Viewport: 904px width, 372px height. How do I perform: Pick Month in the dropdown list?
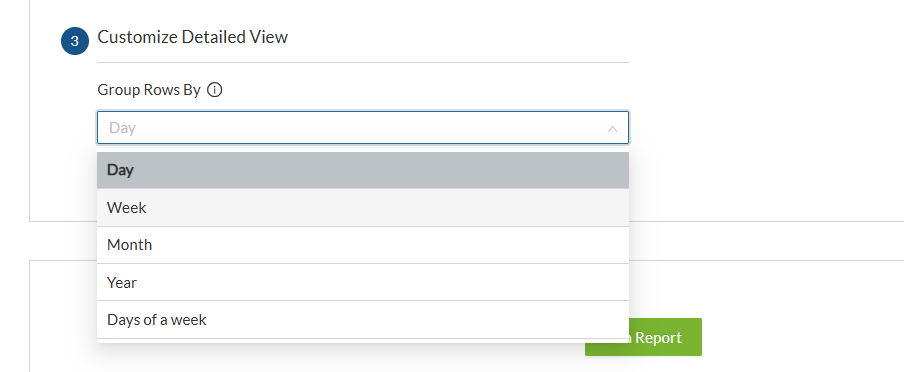363,245
